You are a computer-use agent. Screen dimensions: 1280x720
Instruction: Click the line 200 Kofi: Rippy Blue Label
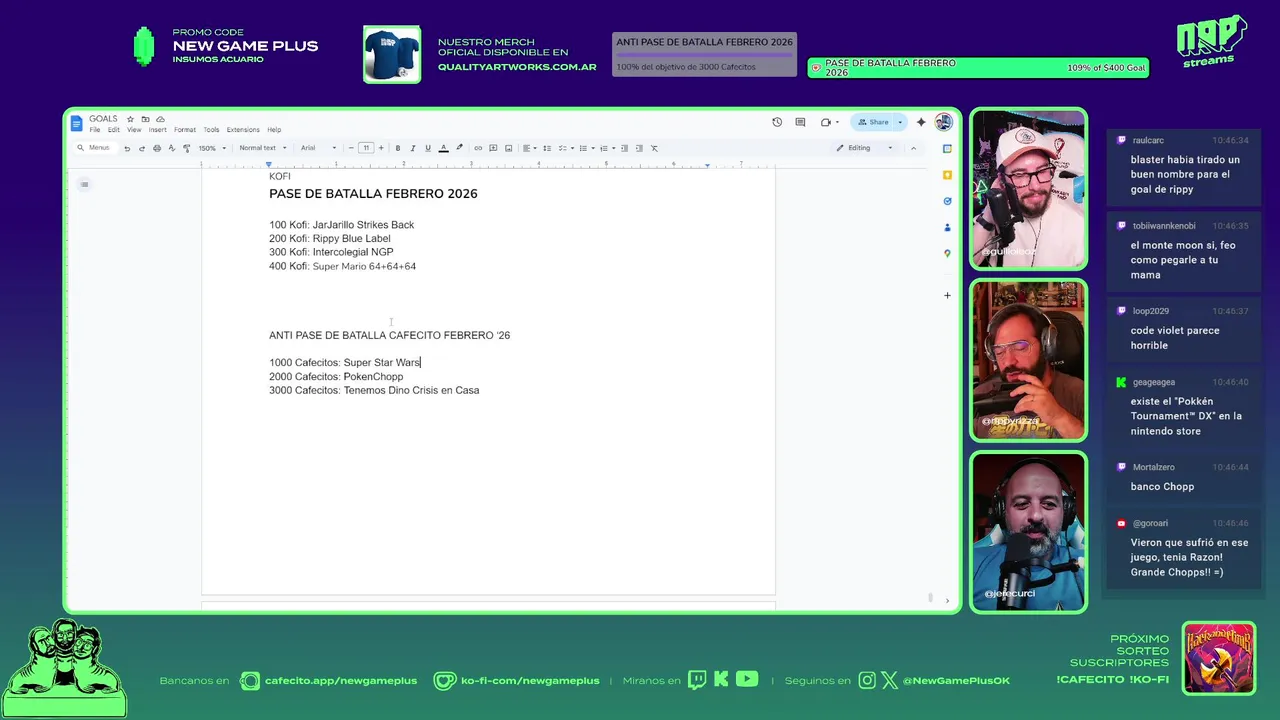329,239
